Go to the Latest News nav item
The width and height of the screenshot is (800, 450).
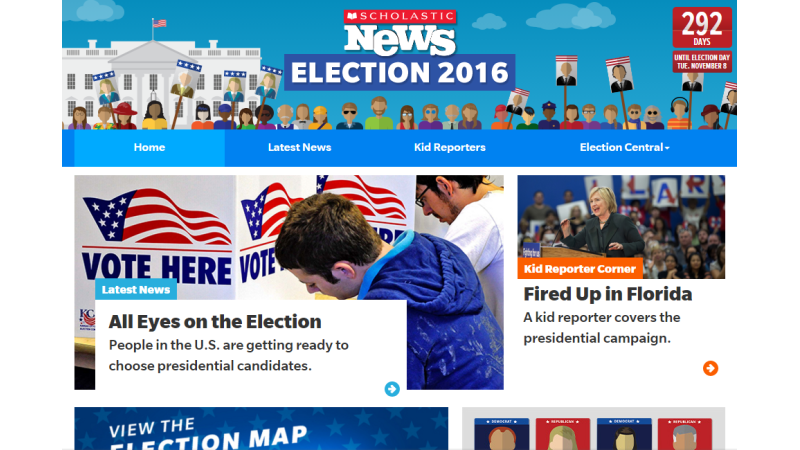click(299, 147)
